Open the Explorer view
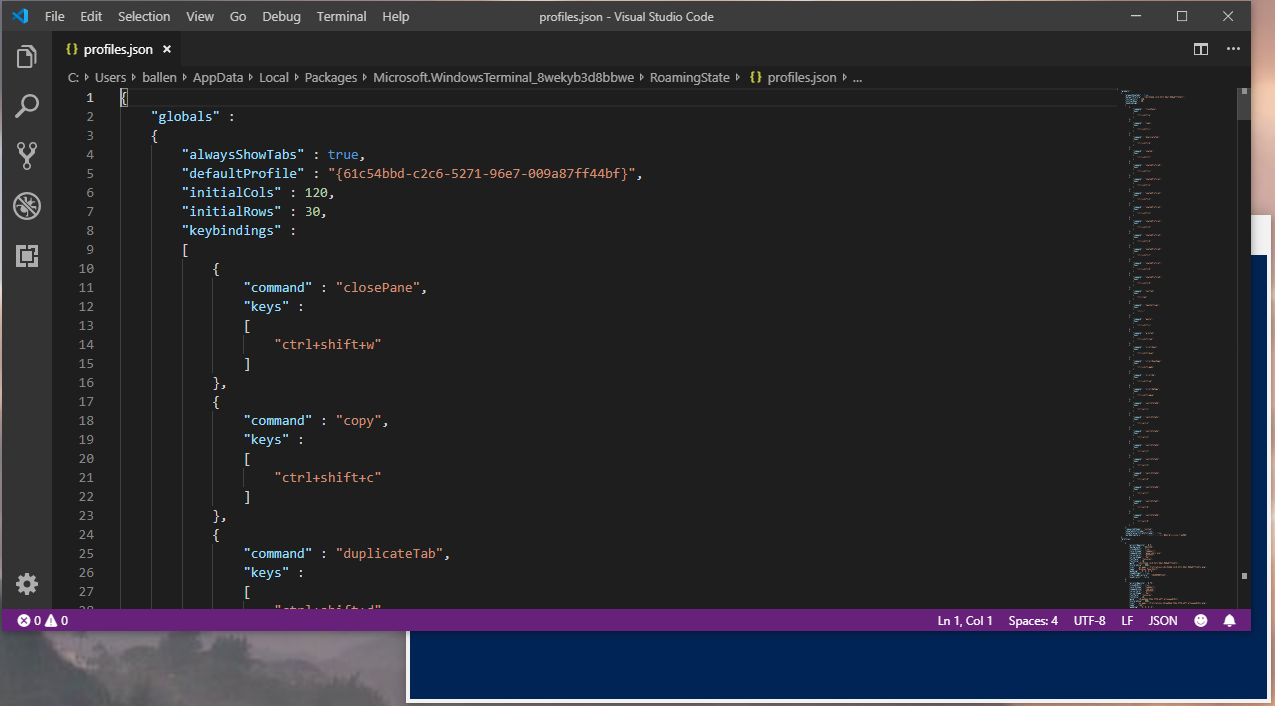This screenshot has height=706, width=1275. pos(26,57)
